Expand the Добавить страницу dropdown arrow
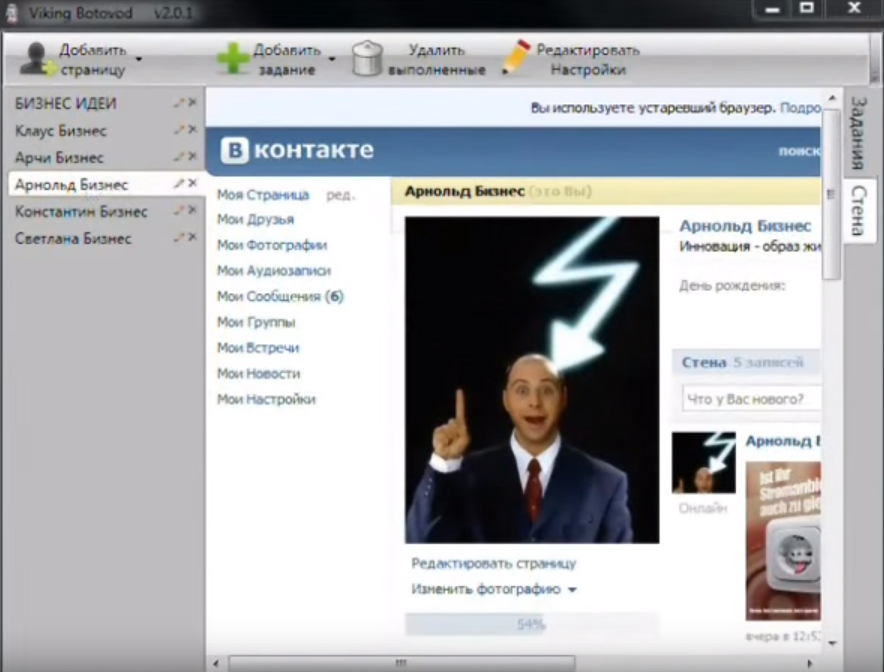 139,59
